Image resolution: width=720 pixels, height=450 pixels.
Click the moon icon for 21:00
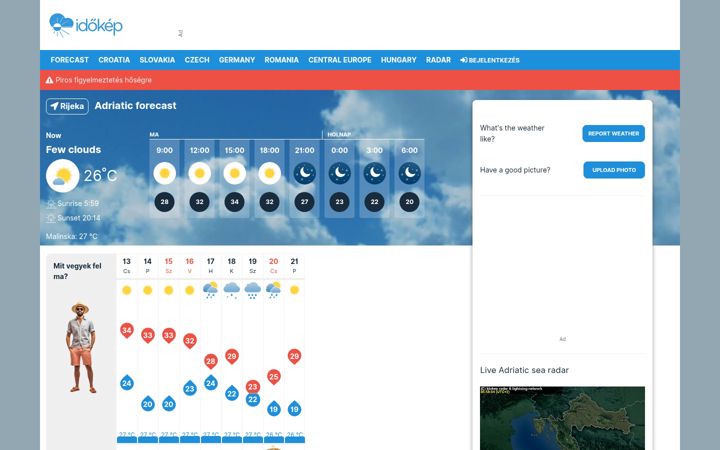304,173
